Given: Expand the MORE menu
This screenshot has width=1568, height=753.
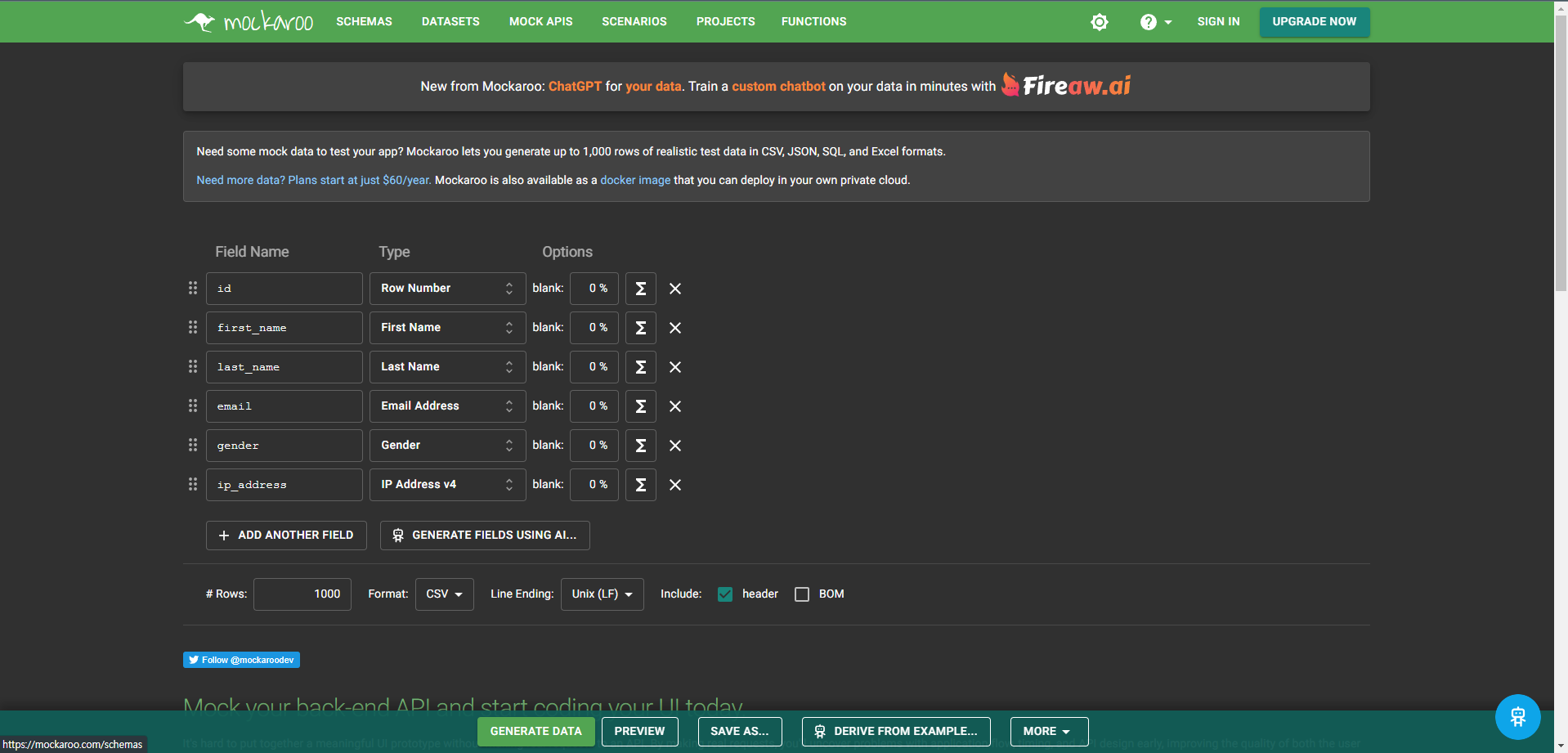Looking at the screenshot, I should (x=1049, y=732).
